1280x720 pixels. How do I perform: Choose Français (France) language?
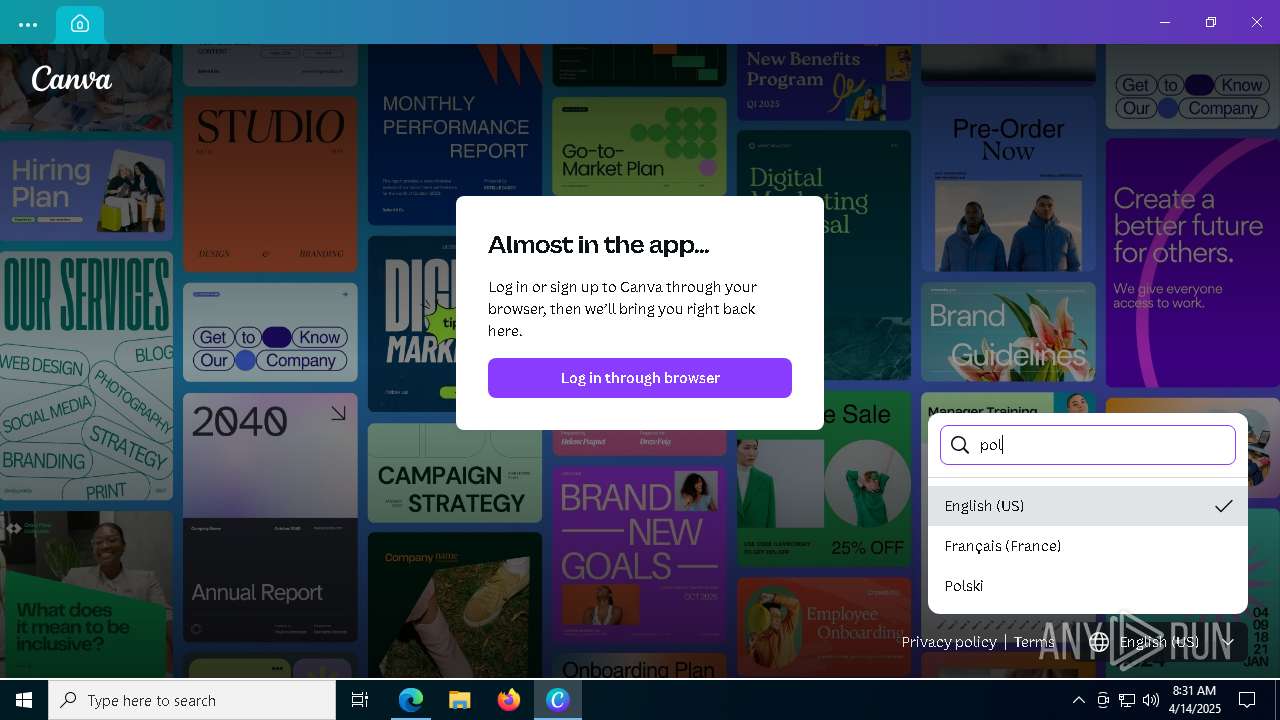[1088, 546]
